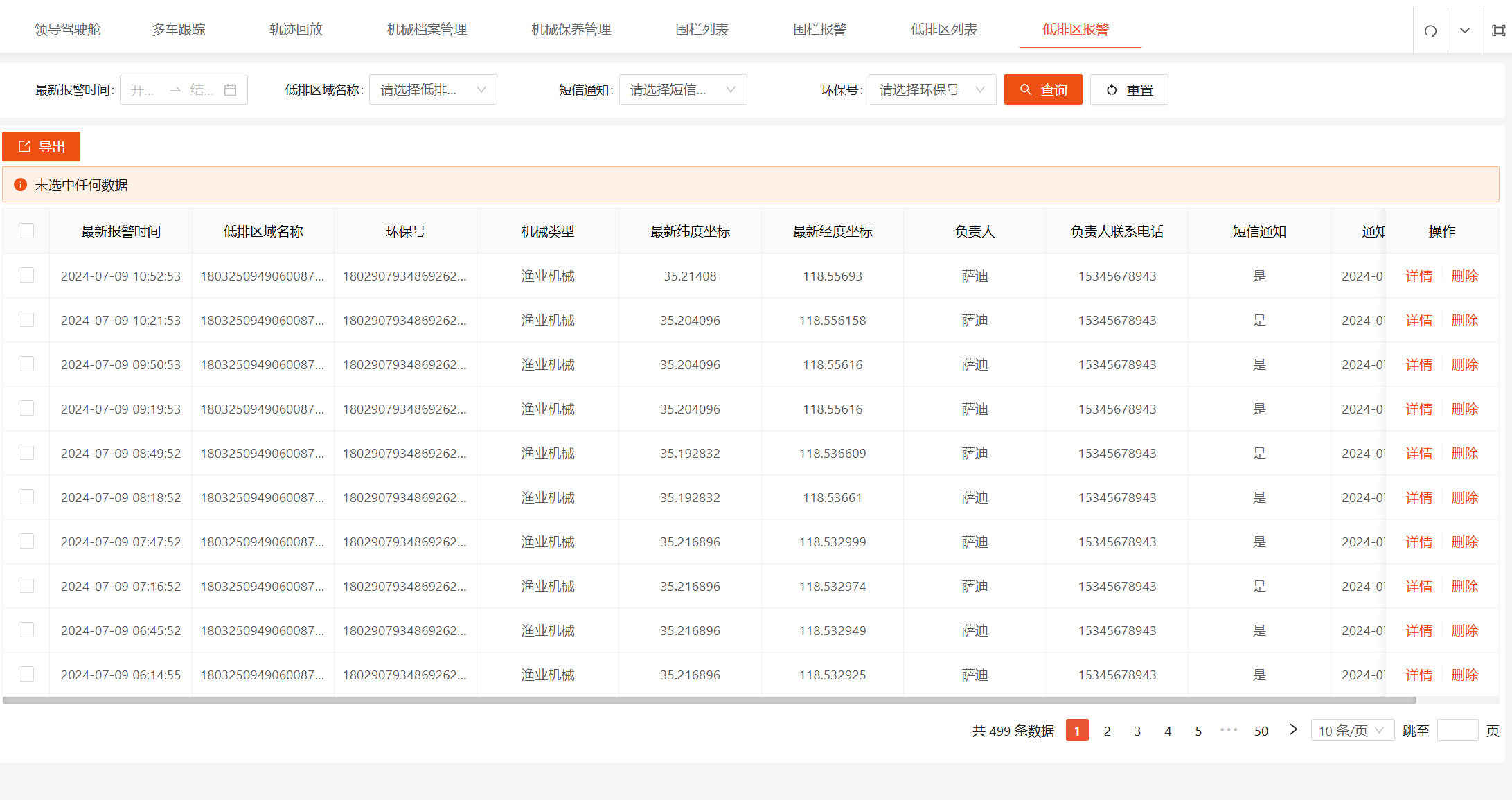Open 详情 for the 06:45:52 row

tap(1418, 630)
